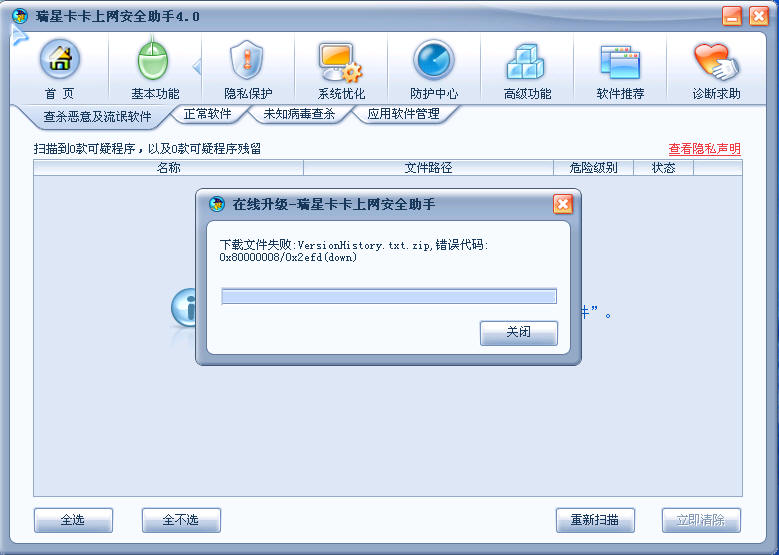Click the 全选 button

tap(73, 520)
